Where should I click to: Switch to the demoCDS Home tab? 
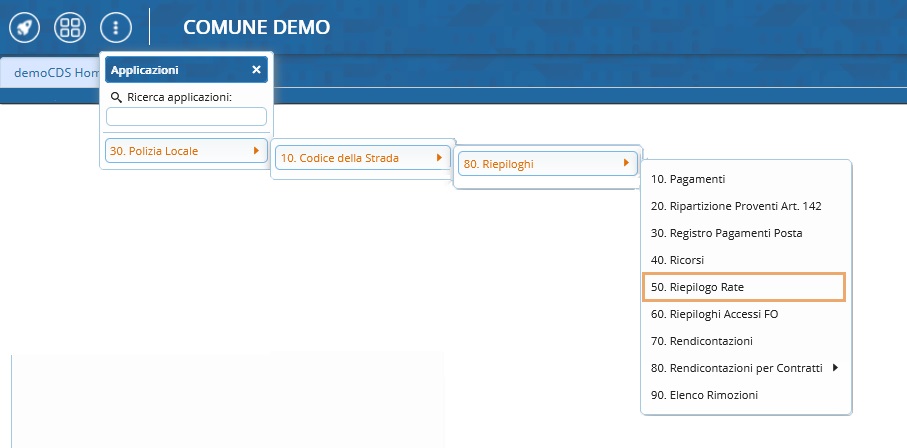point(55,73)
